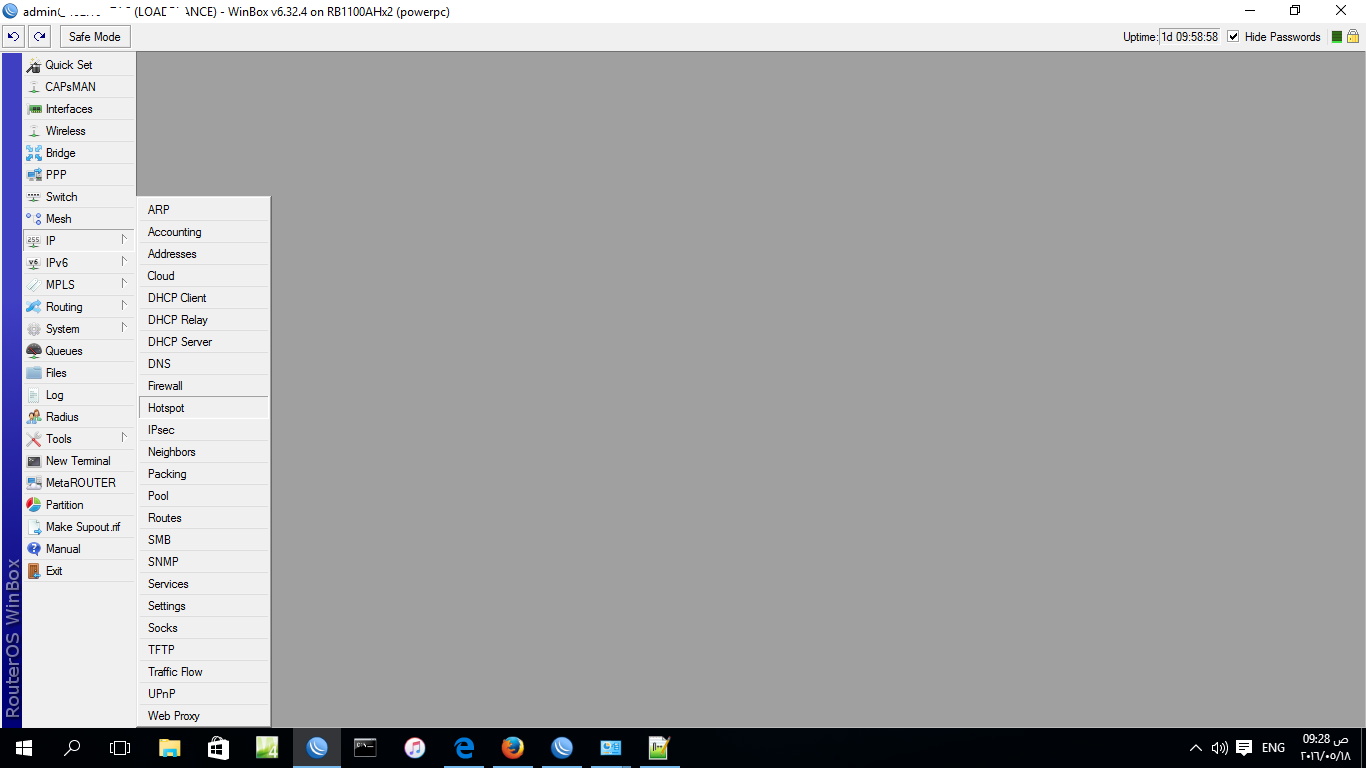1366x768 pixels.
Task: Enable Safe Mode button in toolbar
Action: tap(95, 37)
